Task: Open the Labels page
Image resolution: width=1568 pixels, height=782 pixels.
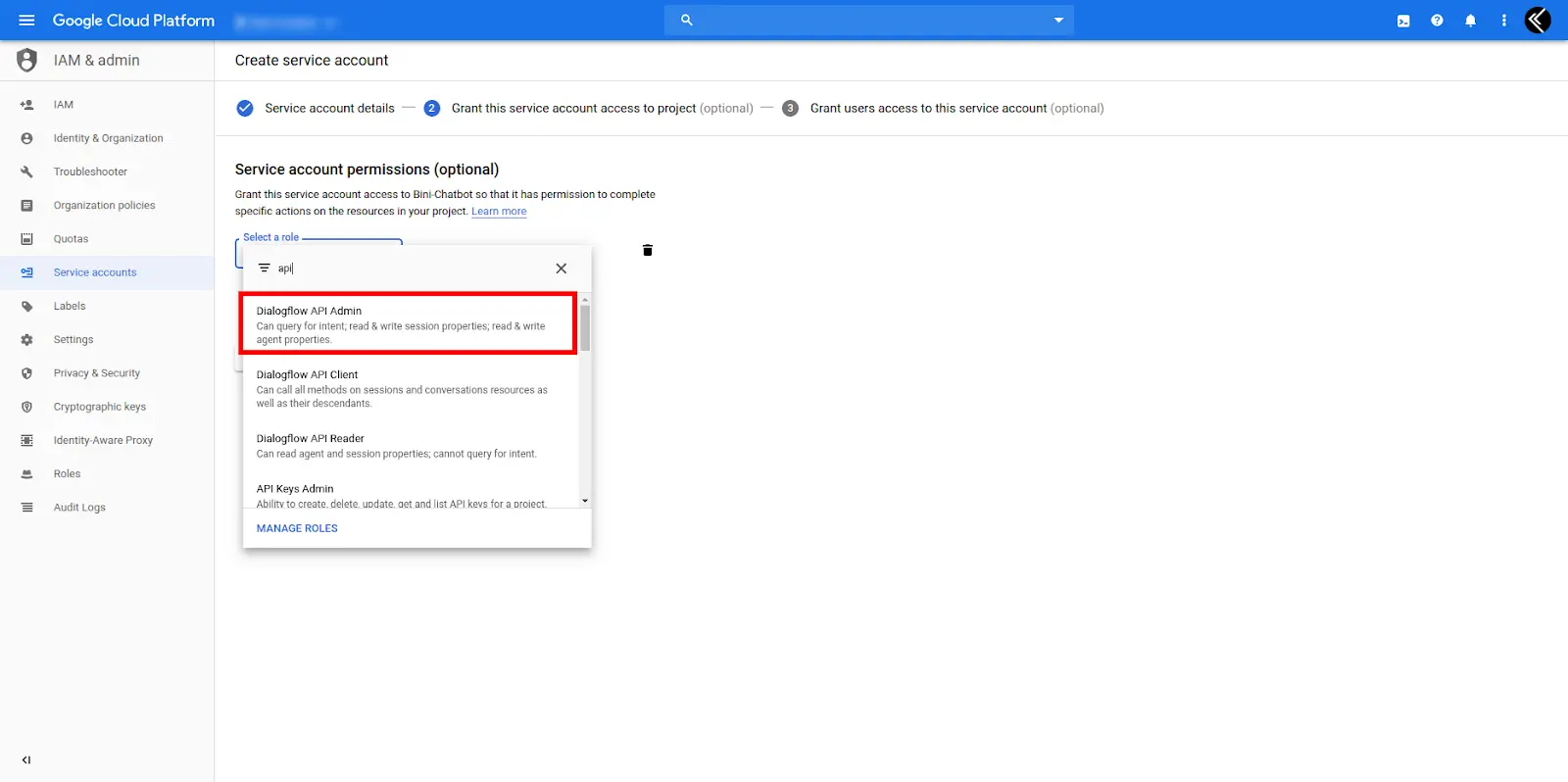Action: [x=70, y=306]
